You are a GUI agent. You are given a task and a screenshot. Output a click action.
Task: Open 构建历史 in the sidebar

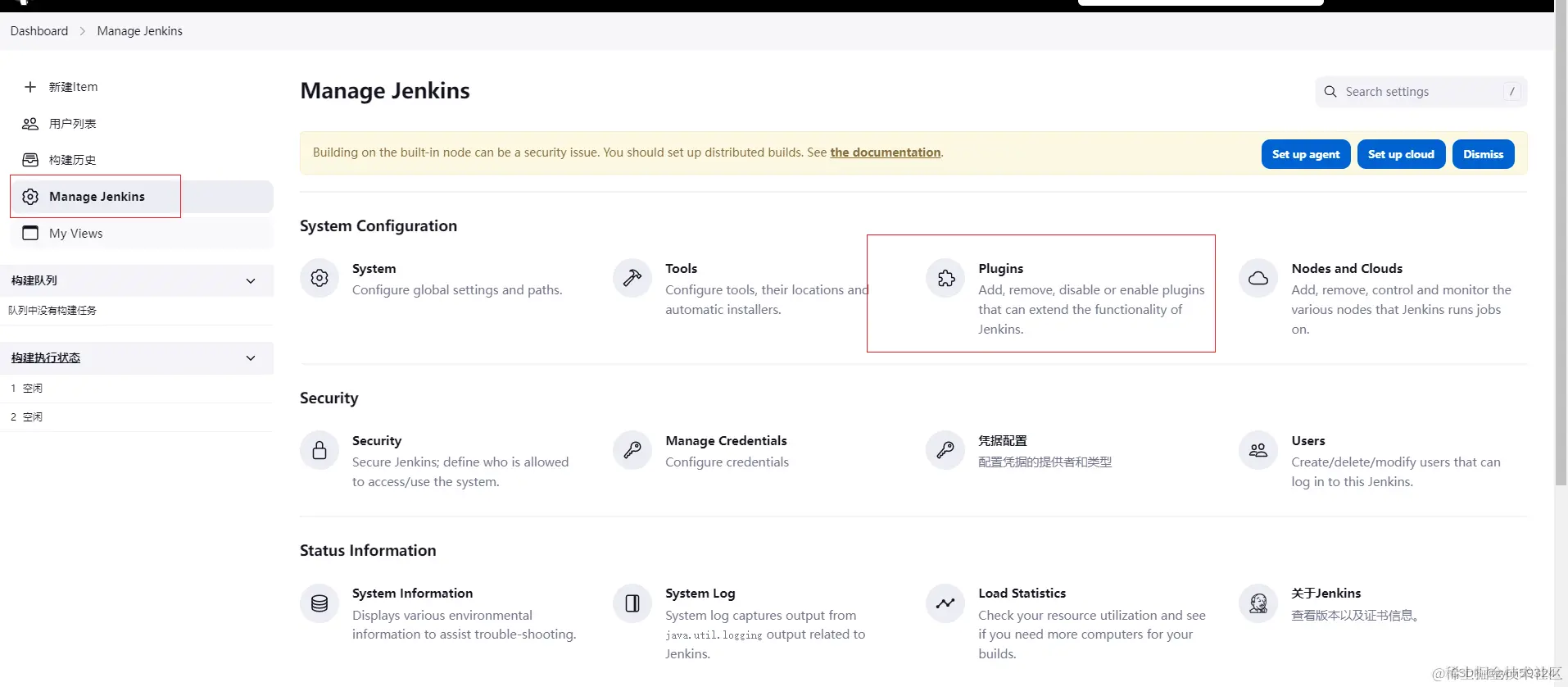(x=142, y=160)
